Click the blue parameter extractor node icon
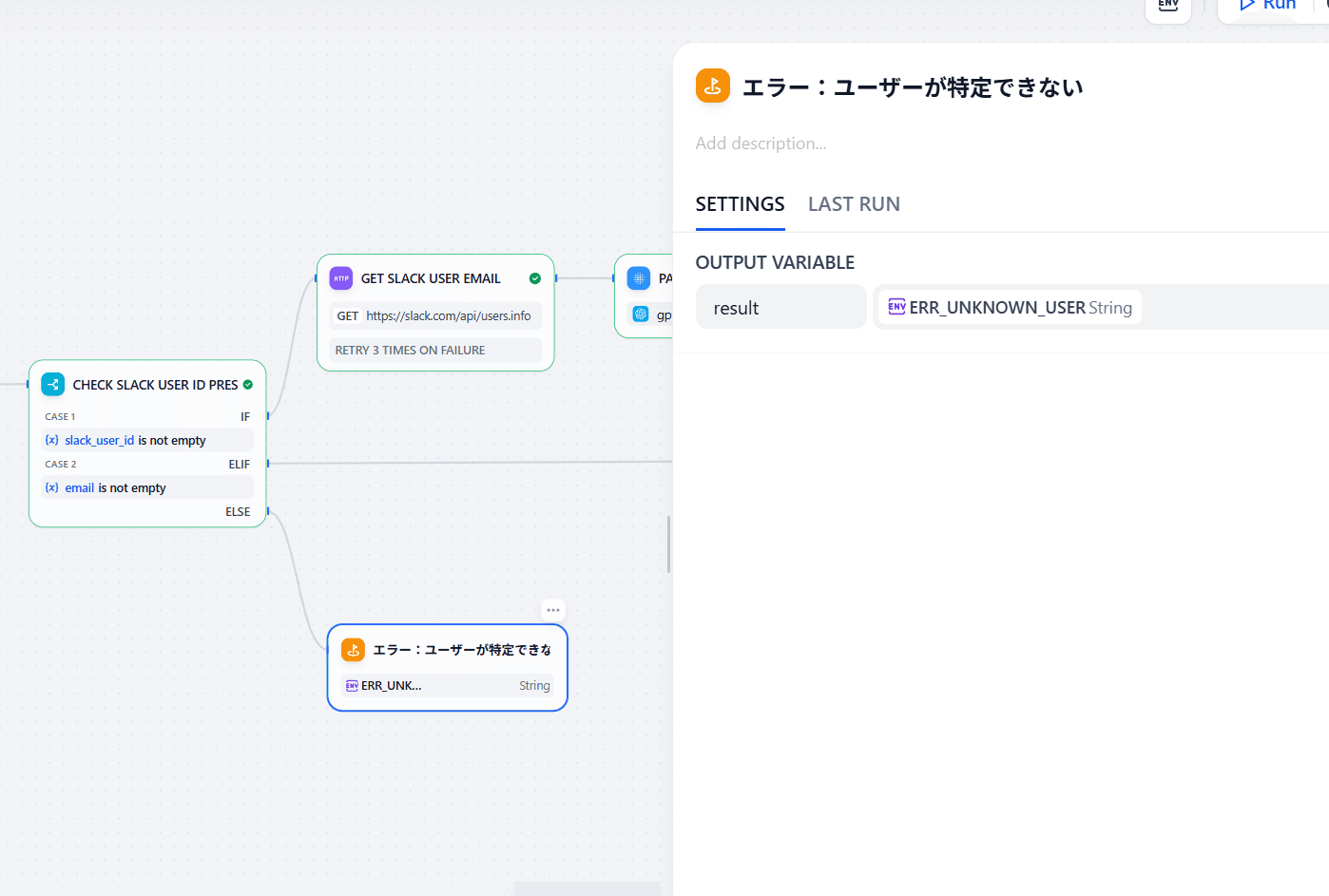This screenshot has width=1329, height=896. 639,278
